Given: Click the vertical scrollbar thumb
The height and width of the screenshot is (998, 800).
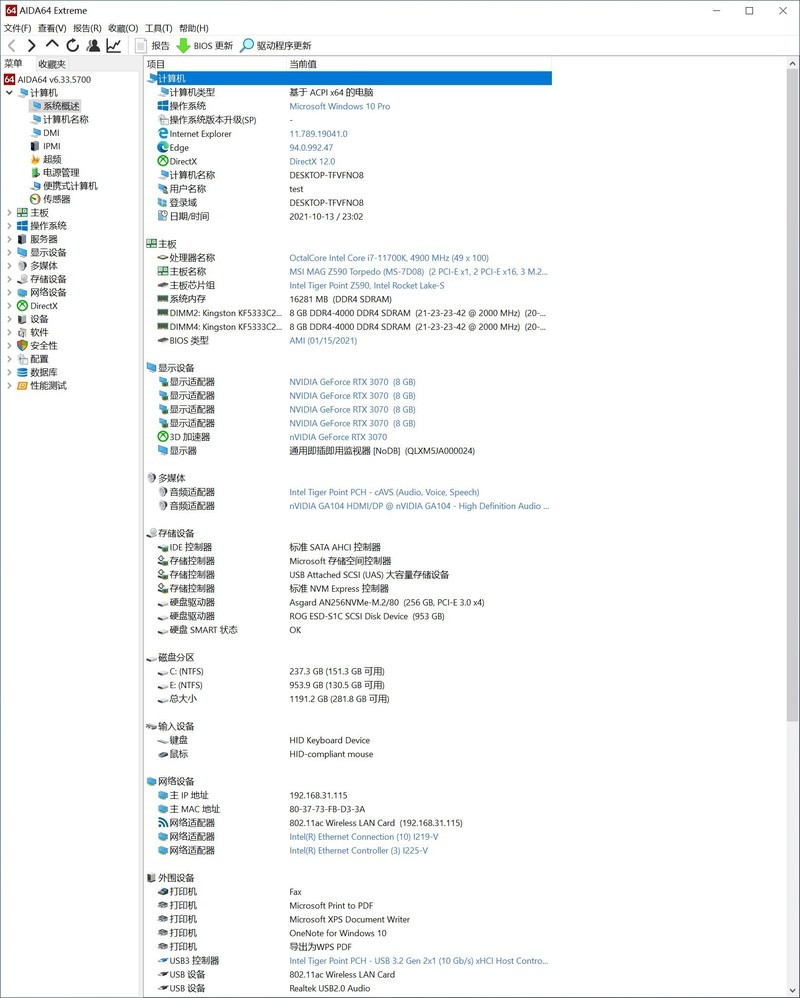Looking at the screenshot, I should 792,396.
